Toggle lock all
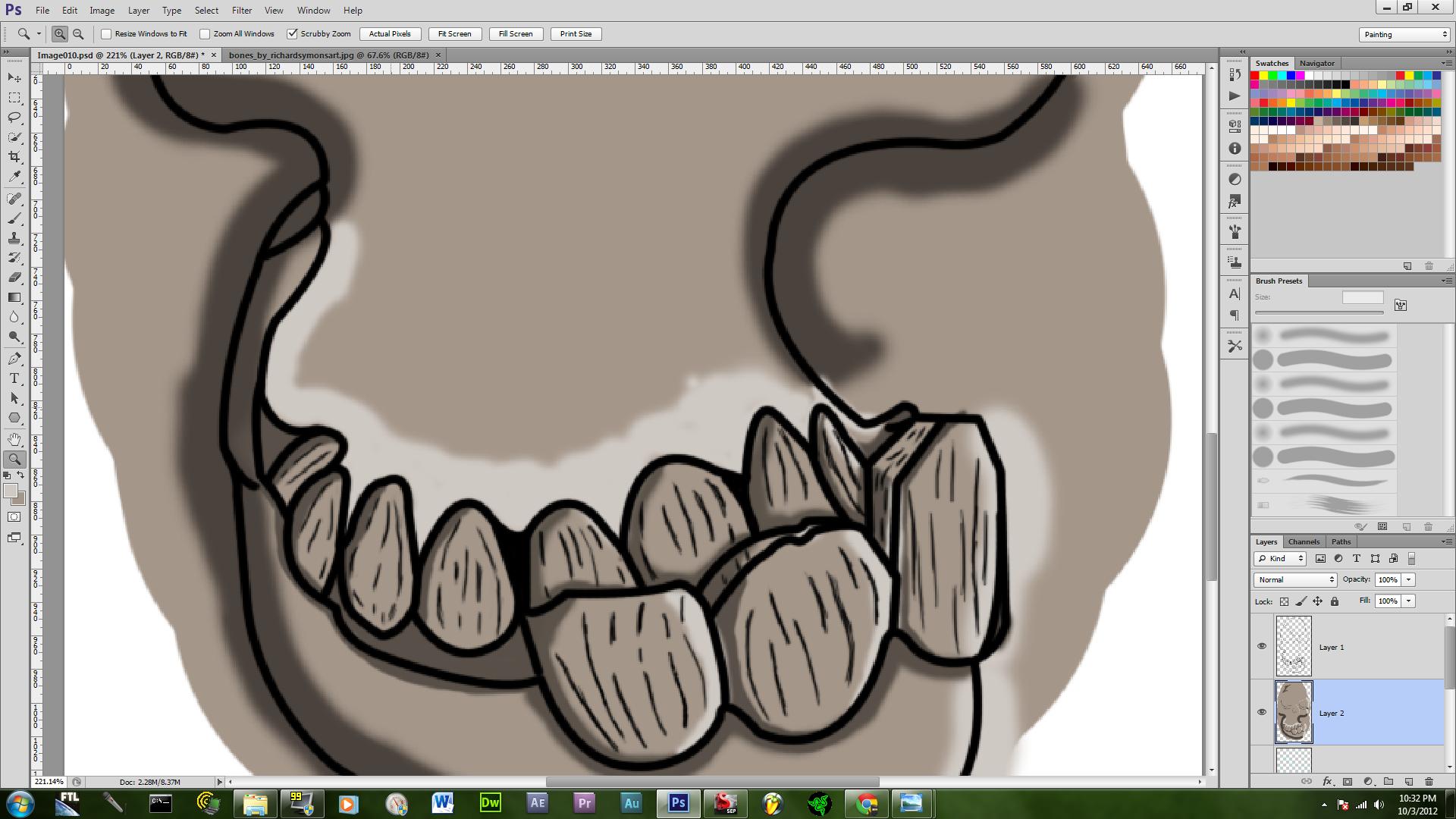 pyautogui.click(x=1335, y=601)
